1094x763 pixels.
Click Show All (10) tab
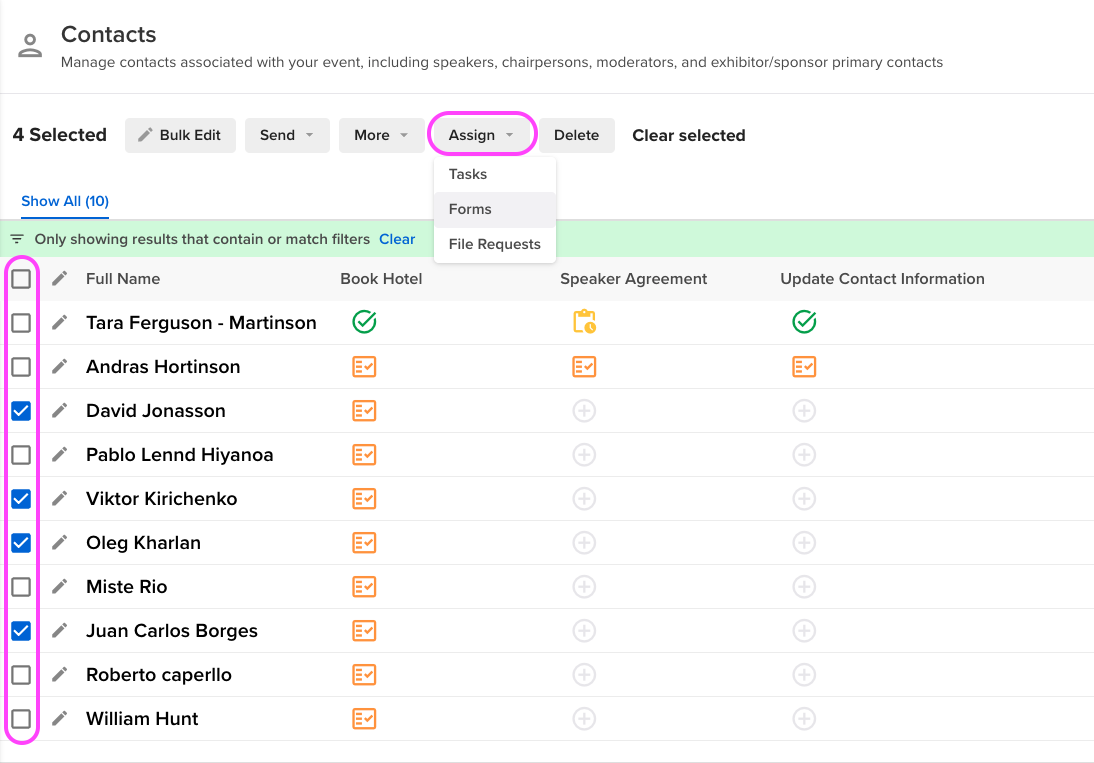(64, 201)
